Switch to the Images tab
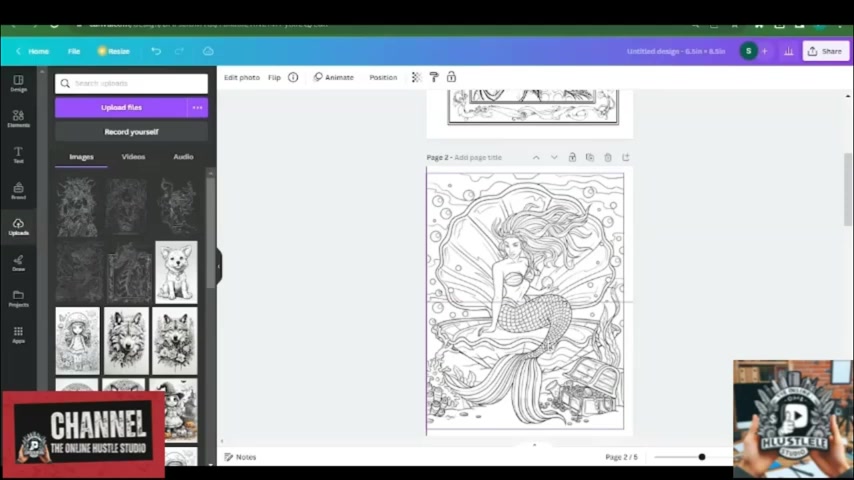The height and width of the screenshot is (480, 854). pos(81,157)
